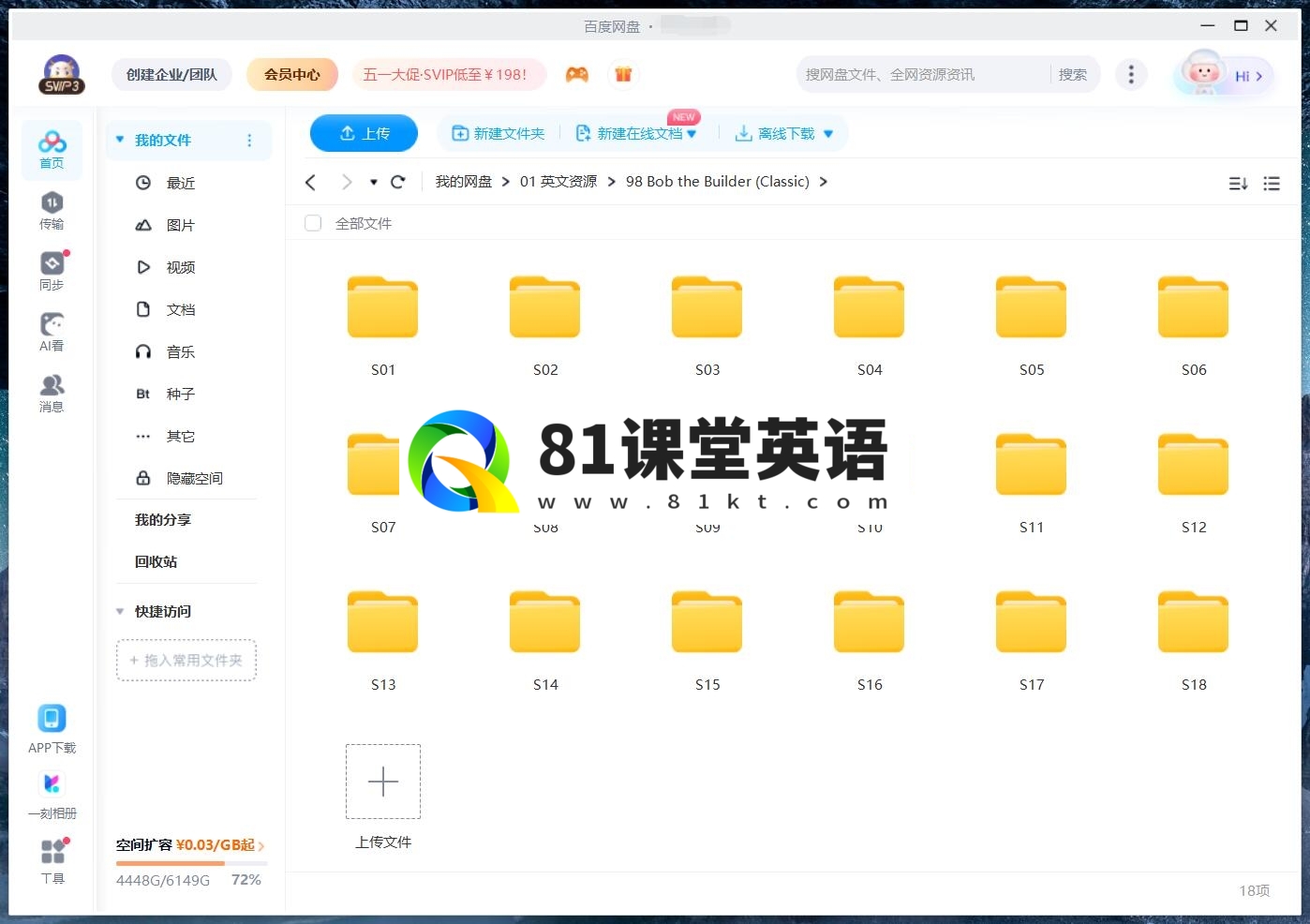Open the Sync (同步) sidebar icon
1310x924 pixels.
pos(52,272)
